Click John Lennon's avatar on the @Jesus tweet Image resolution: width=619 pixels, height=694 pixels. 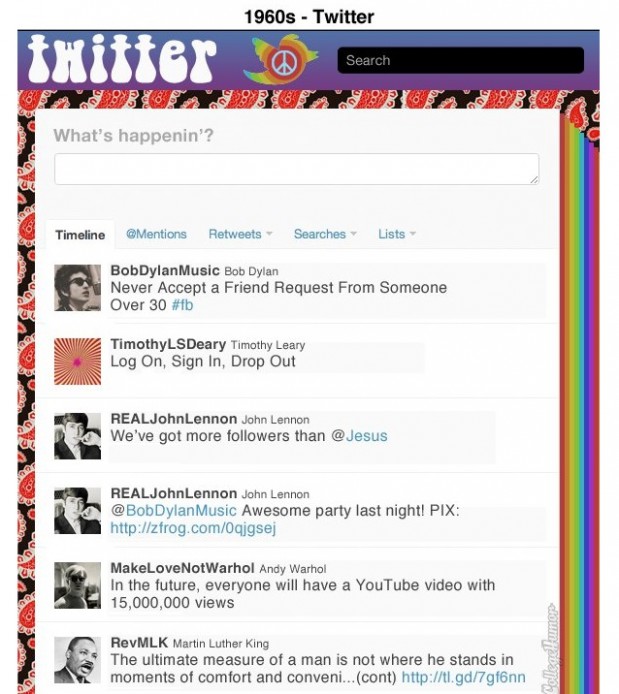coord(77,436)
